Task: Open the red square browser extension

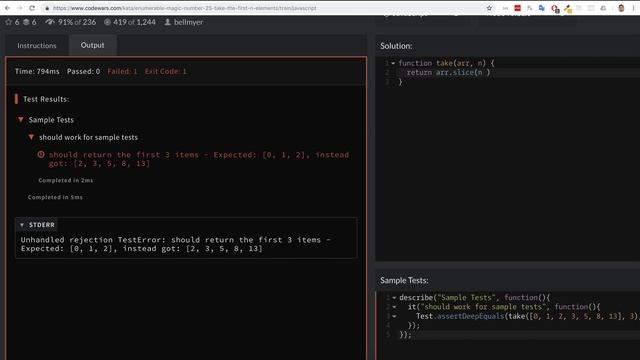Action: point(517,8)
